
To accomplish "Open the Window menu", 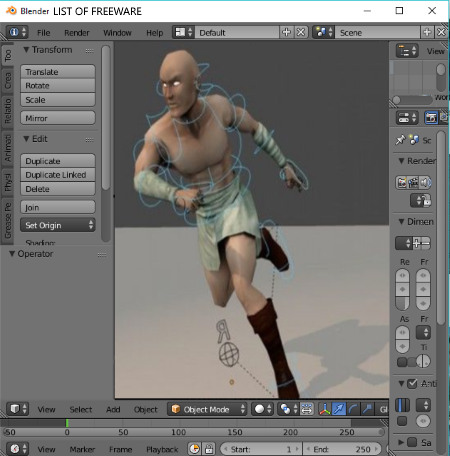I will coord(117,33).
